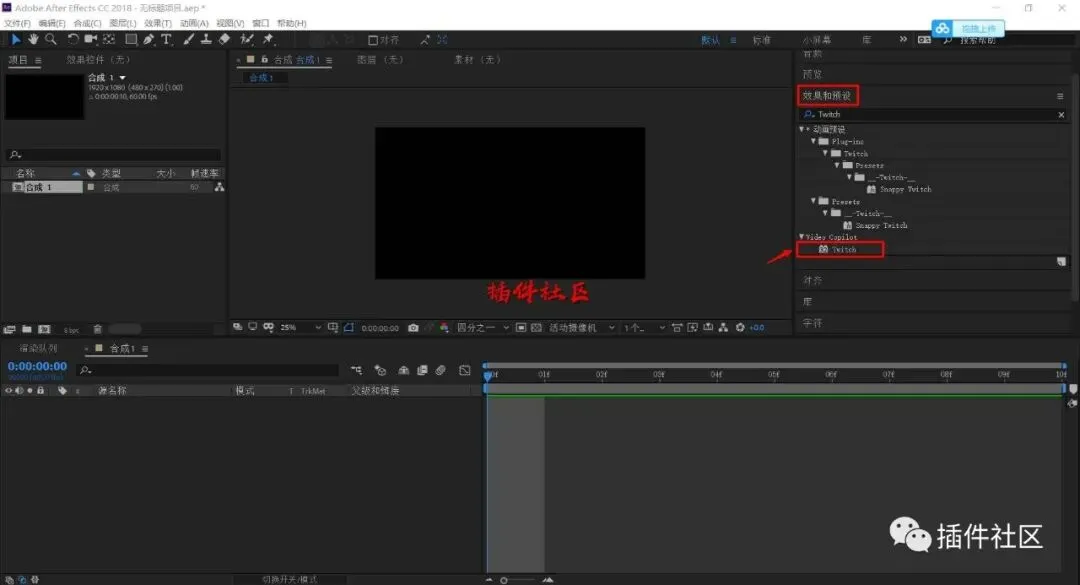Viewport: 1080px width, 585px height.
Task: Click the delete trash icon in project panel
Action: tap(98, 329)
